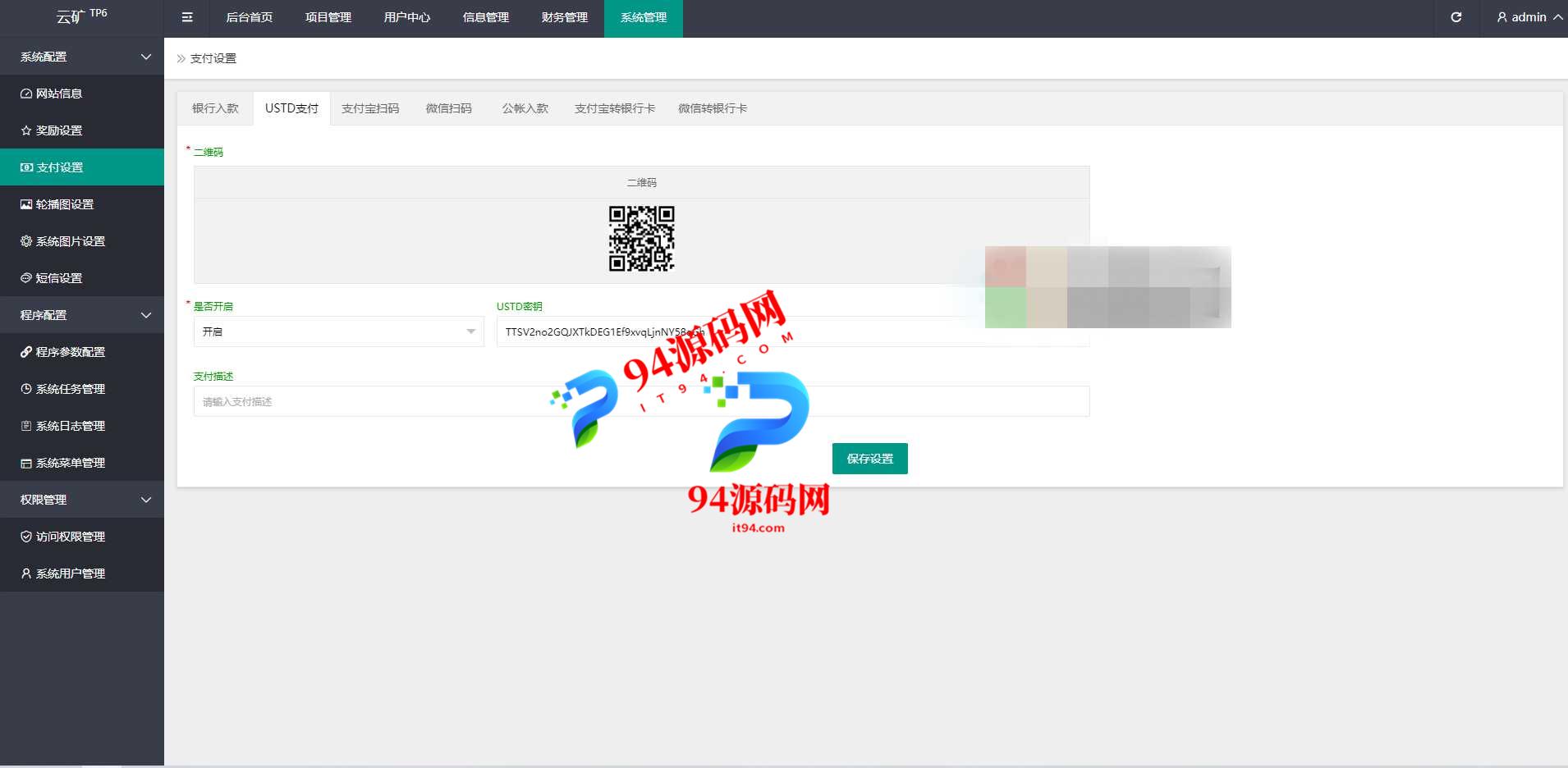Click the 系统用户管理 person icon
The image size is (1568, 768).
(26, 574)
